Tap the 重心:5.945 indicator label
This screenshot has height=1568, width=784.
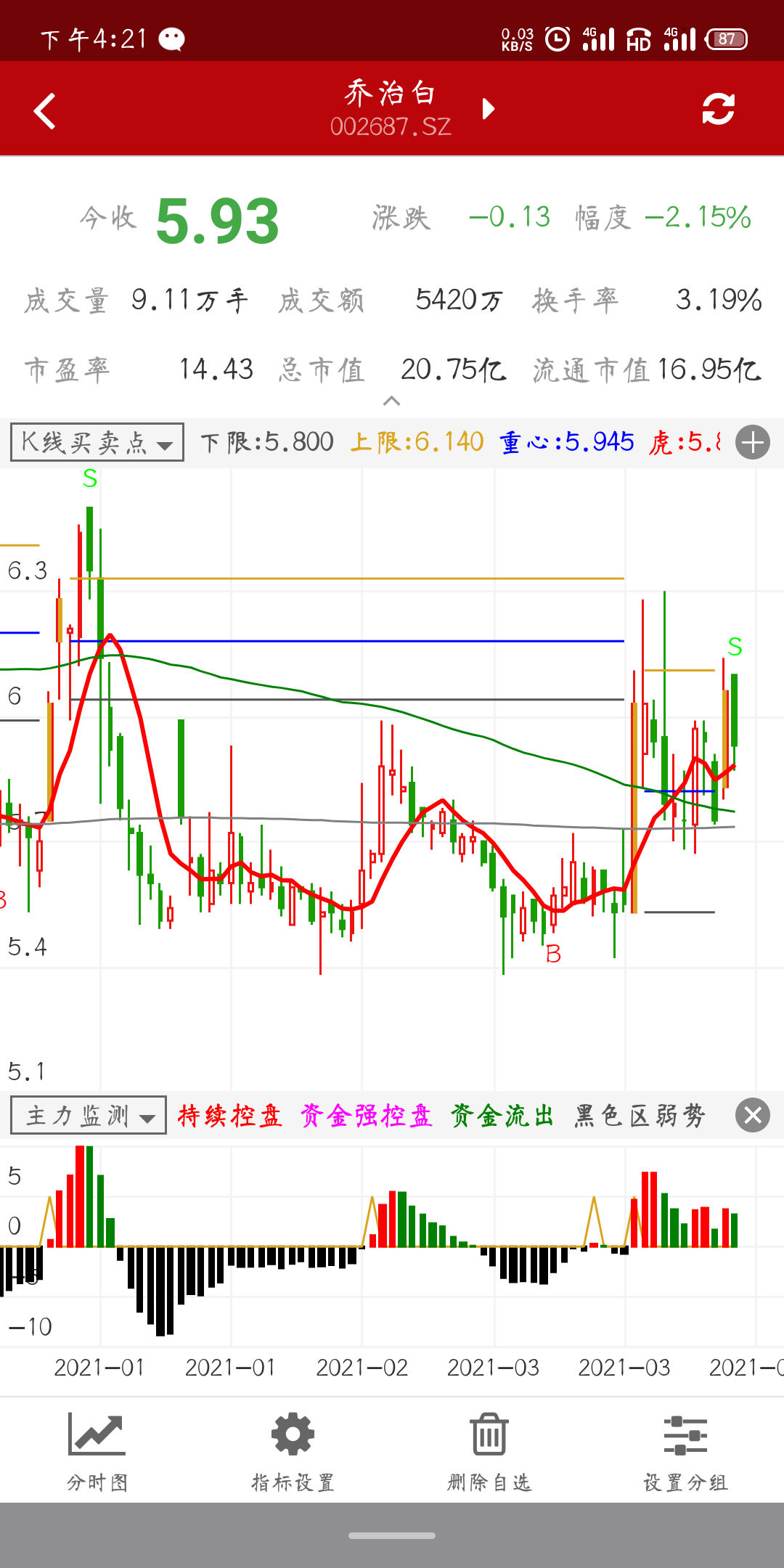(x=566, y=442)
